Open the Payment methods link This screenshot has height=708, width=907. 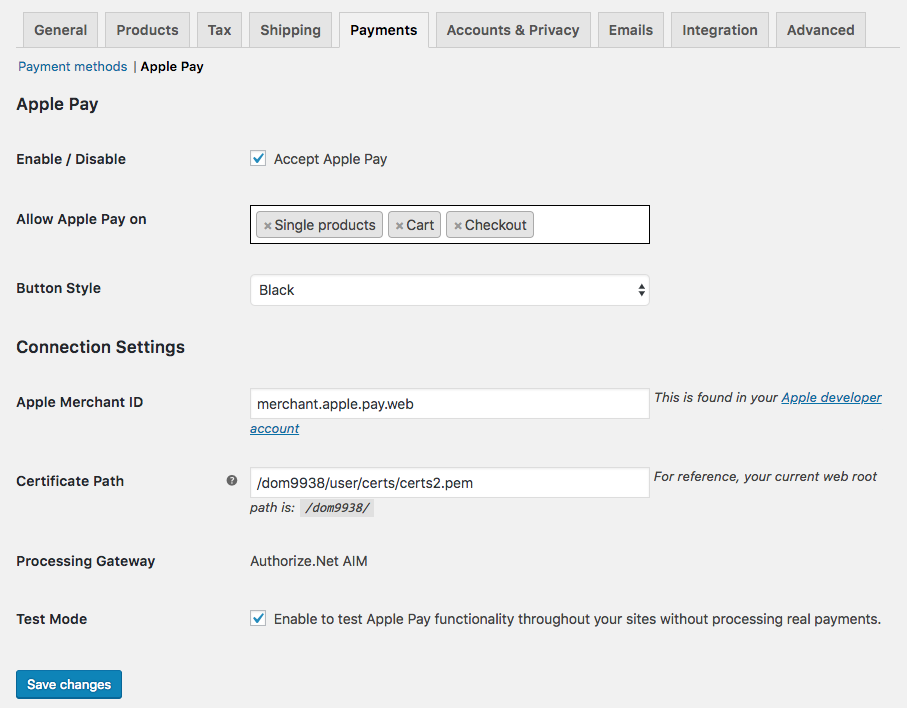pos(73,67)
